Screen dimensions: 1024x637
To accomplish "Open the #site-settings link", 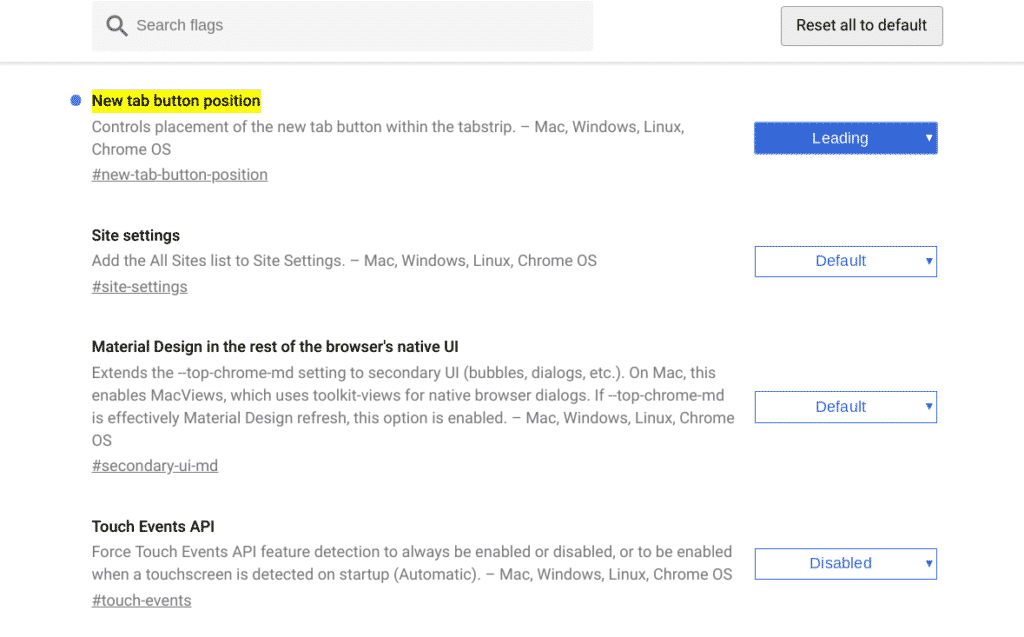I will point(139,286).
